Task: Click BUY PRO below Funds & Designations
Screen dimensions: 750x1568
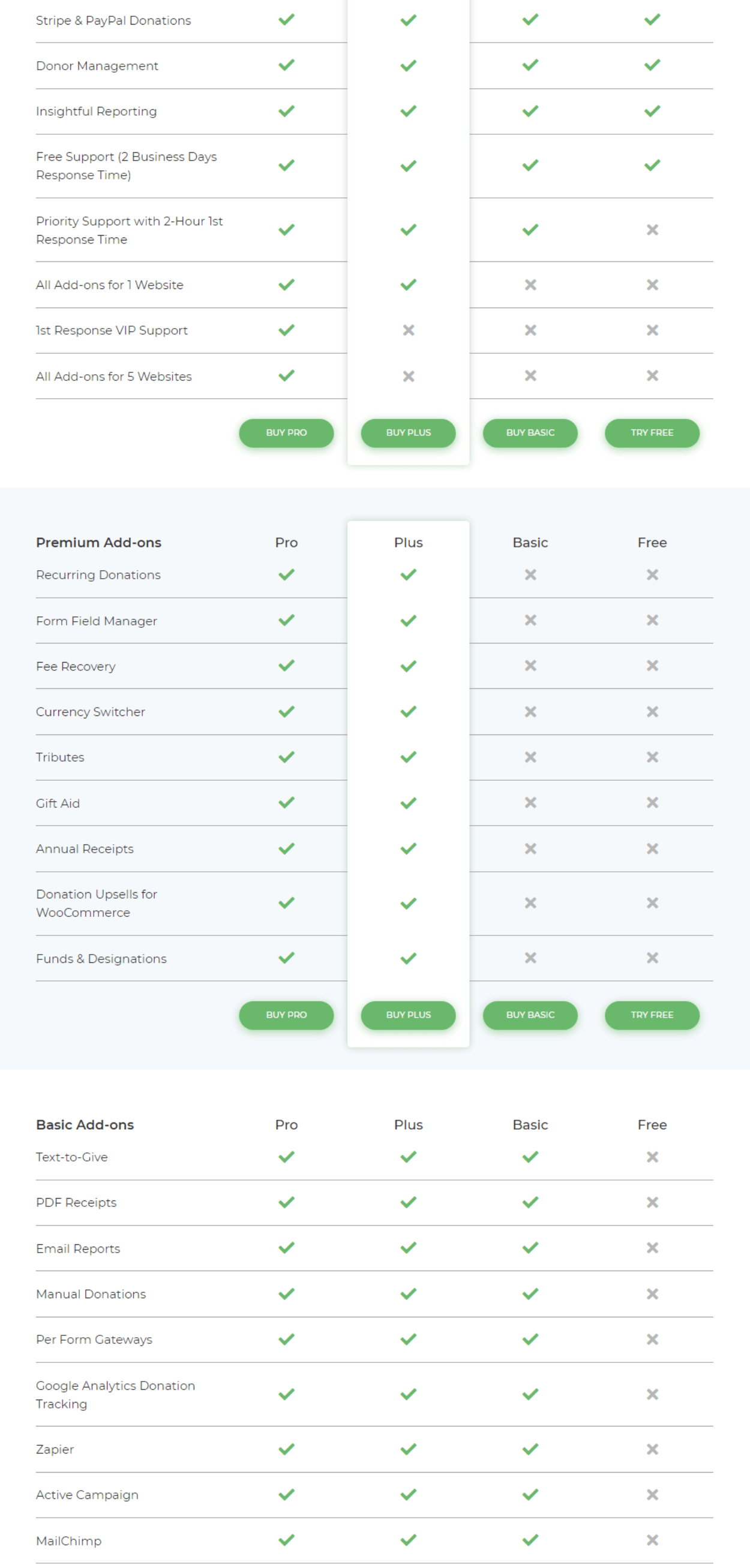Action: coord(286,1015)
